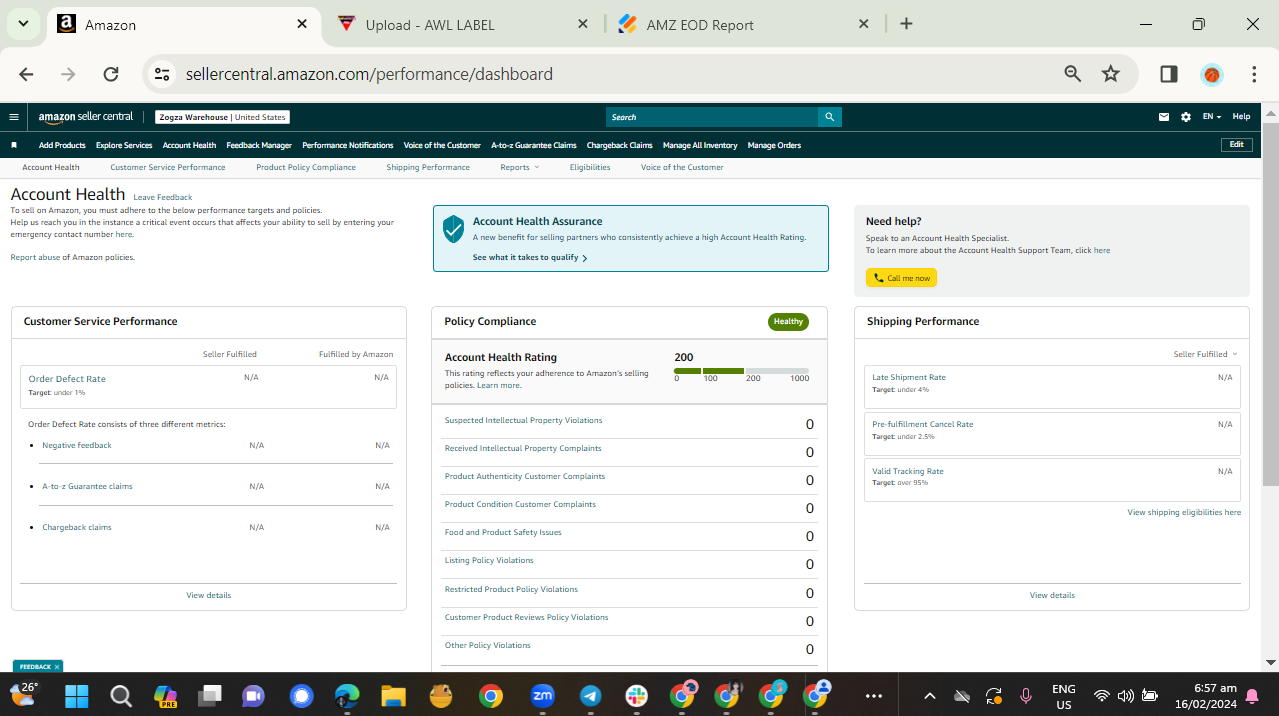Open the browser zoom magnifier icon
Image resolution: width=1279 pixels, height=716 pixels.
(x=1073, y=74)
